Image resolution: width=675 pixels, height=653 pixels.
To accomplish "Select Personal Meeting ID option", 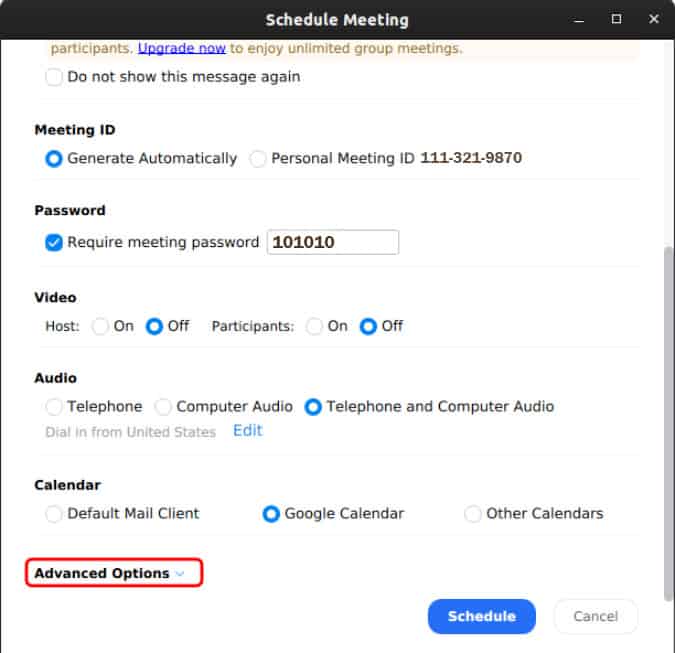I will pos(258,158).
